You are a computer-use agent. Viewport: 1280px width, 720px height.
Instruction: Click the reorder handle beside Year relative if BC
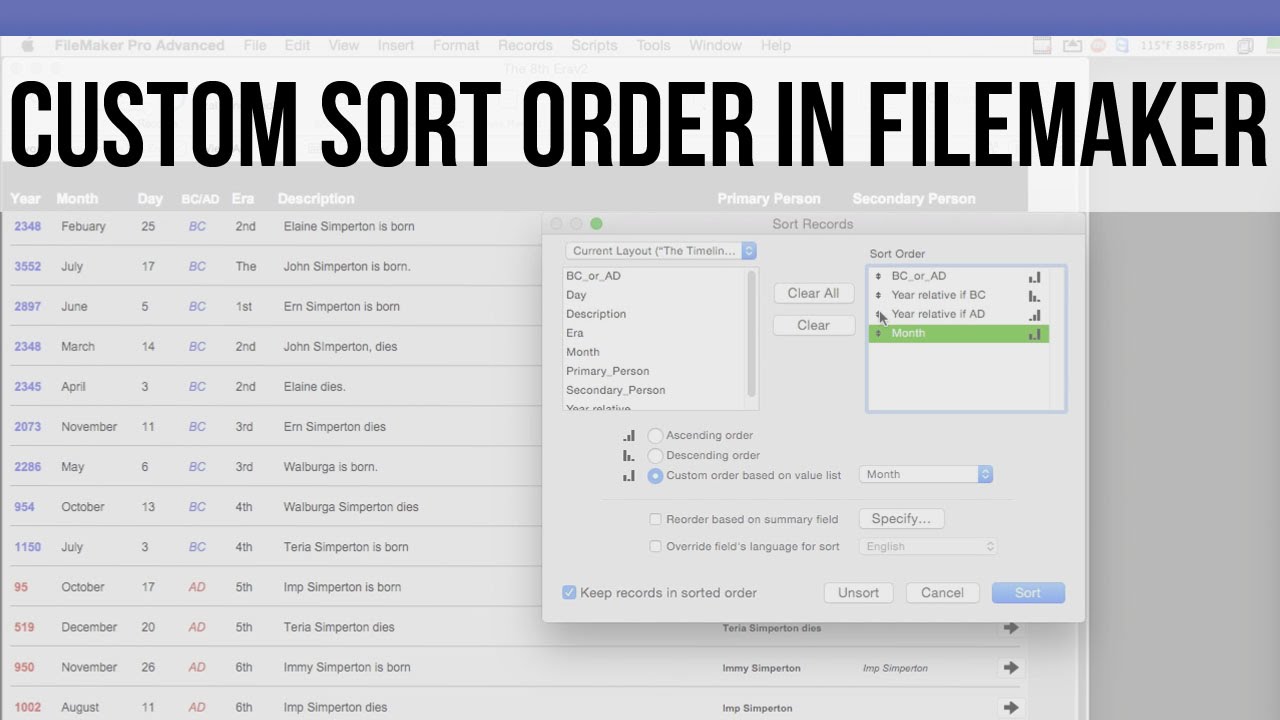coord(878,295)
